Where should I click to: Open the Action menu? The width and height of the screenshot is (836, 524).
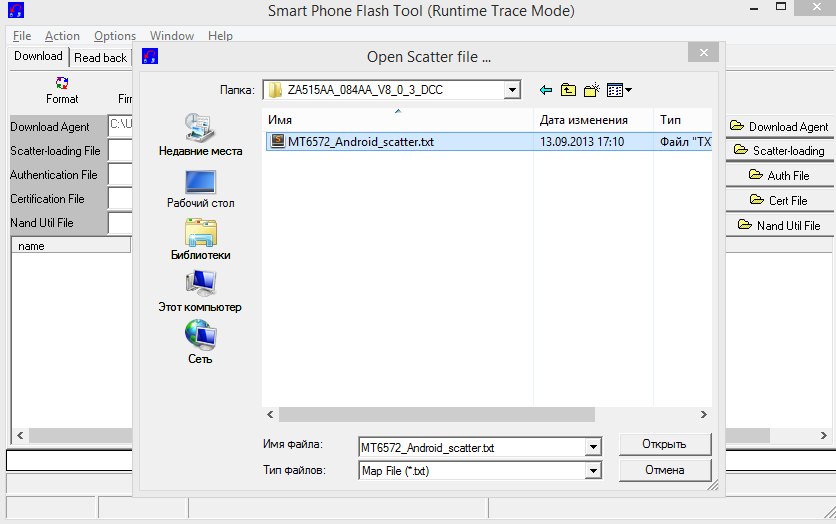tap(62, 36)
